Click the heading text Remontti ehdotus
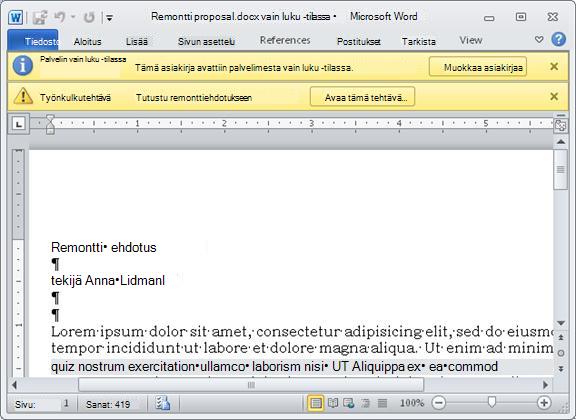Image resolution: width=576 pixels, height=420 pixels. coord(104,247)
